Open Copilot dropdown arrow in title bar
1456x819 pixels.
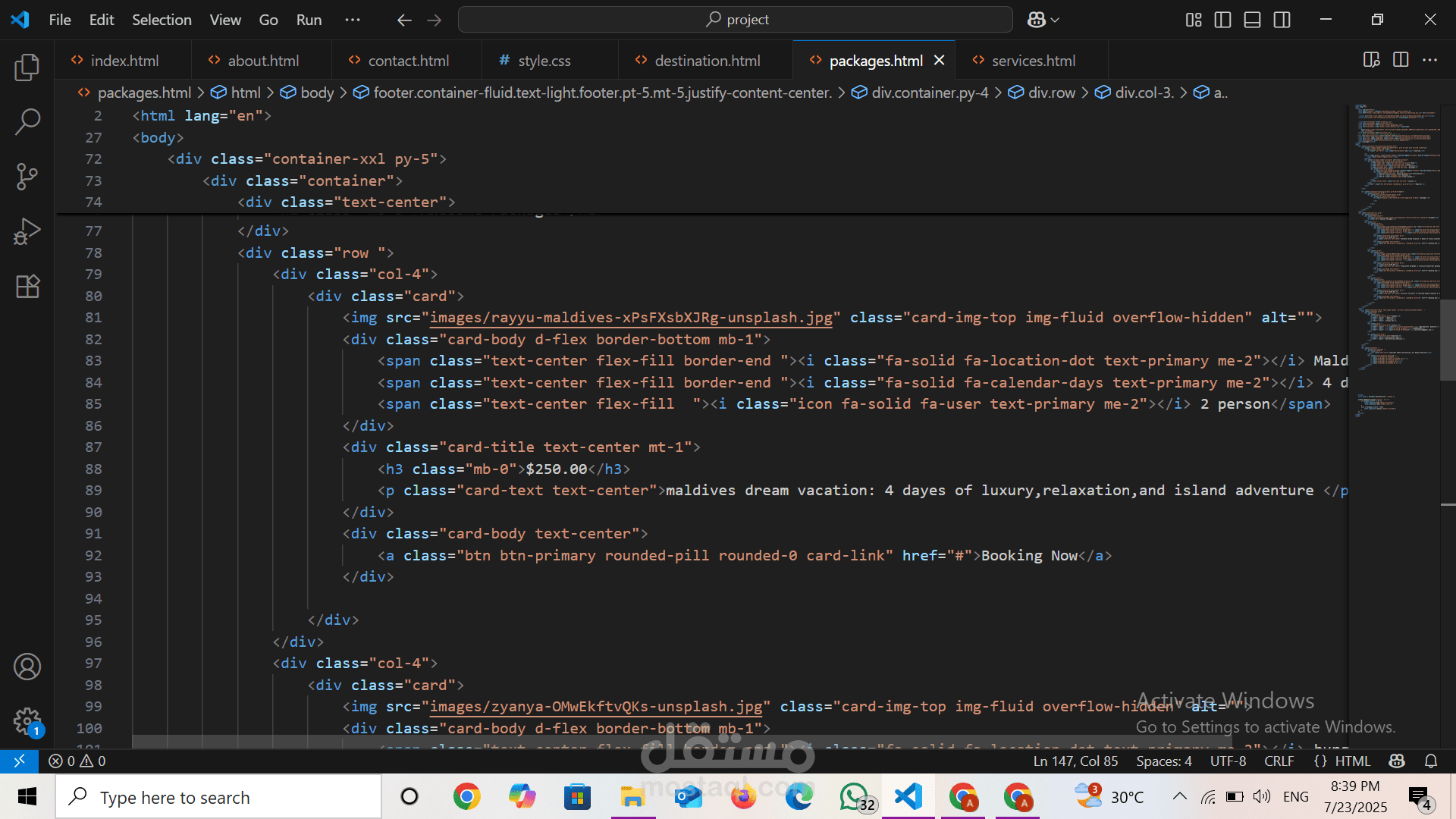(1055, 20)
